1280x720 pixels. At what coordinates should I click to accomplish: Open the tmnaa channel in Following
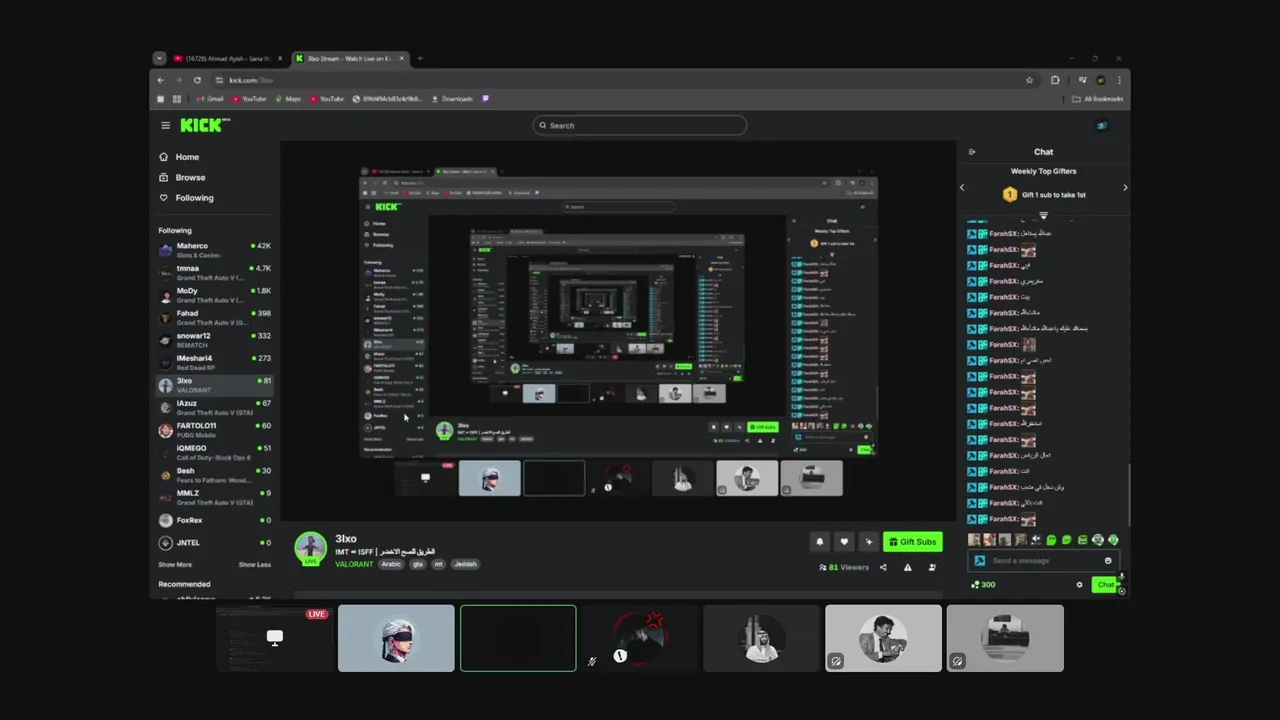click(215, 272)
